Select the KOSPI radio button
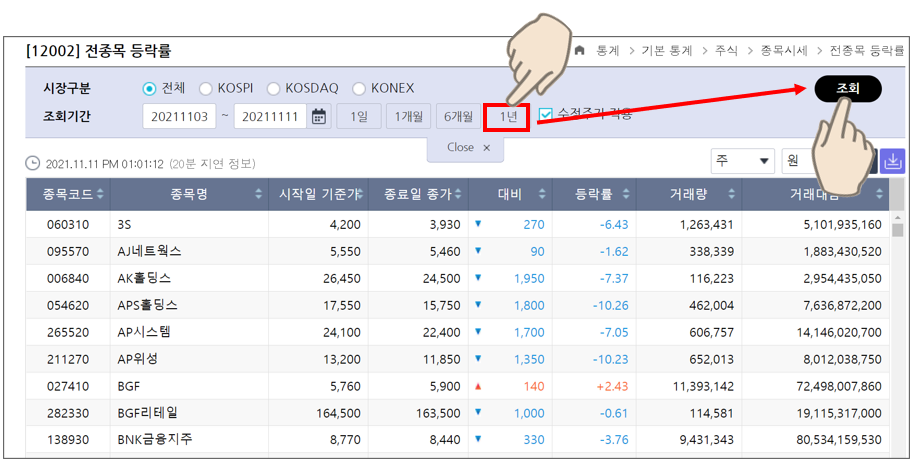Image resolution: width=922 pixels, height=465 pixels. coord(205,89)
